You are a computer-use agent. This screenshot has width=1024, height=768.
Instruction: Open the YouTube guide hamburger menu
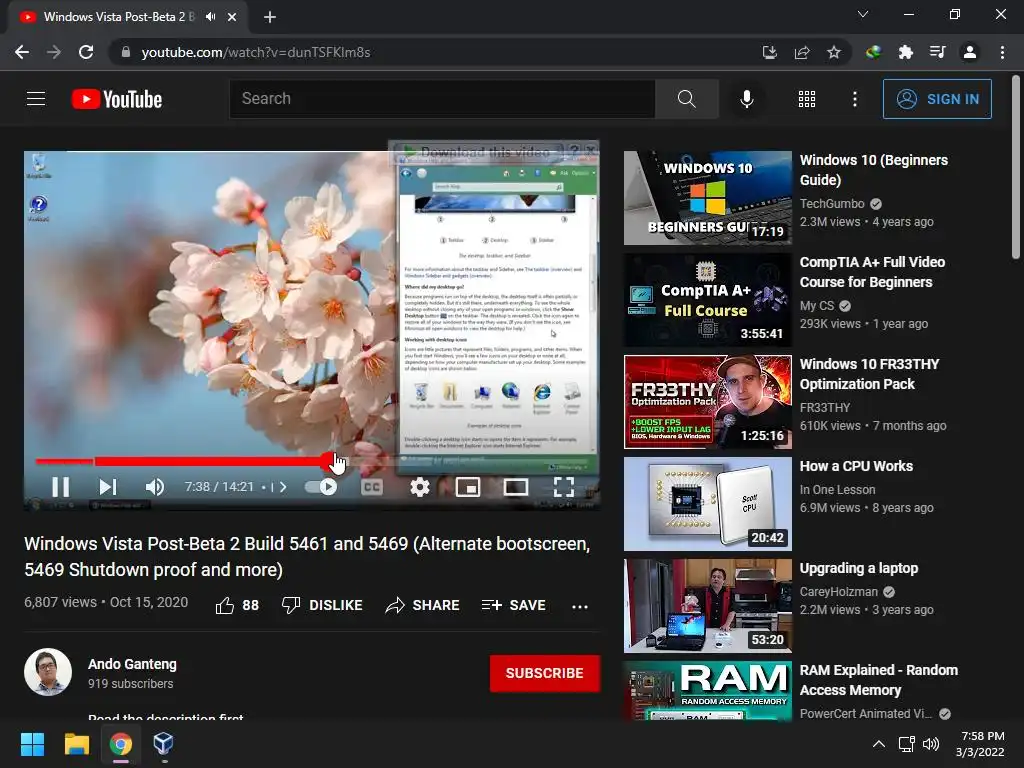[36, 99]
